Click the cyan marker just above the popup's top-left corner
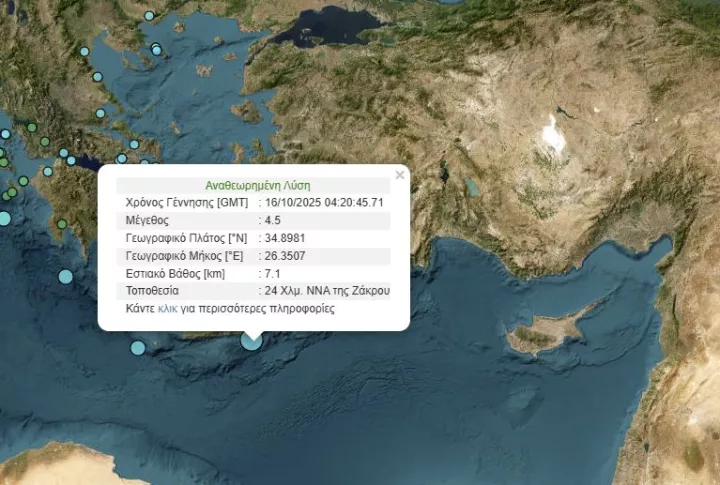 point(122,158)
